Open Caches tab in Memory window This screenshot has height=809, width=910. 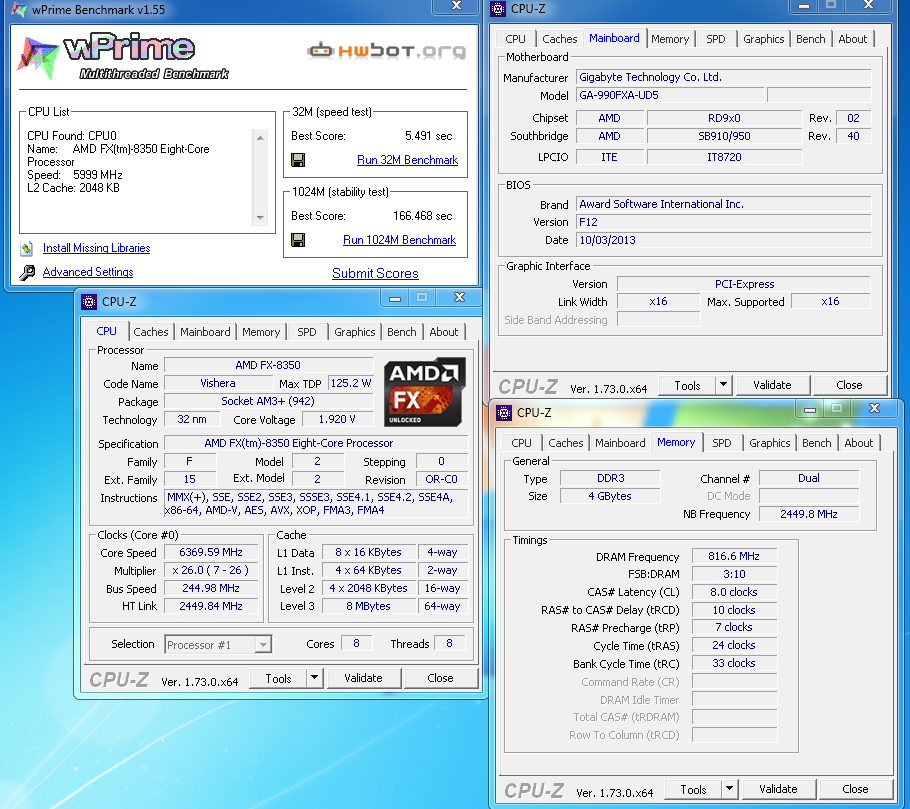click(x=566, y=443)
